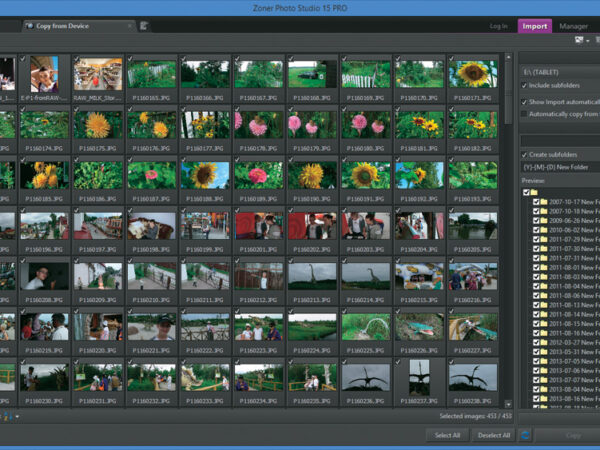Toggle the Include subfolders checkbox
Image resolution: width=600 pixels, height=450 pixels.
pos(525,87)
